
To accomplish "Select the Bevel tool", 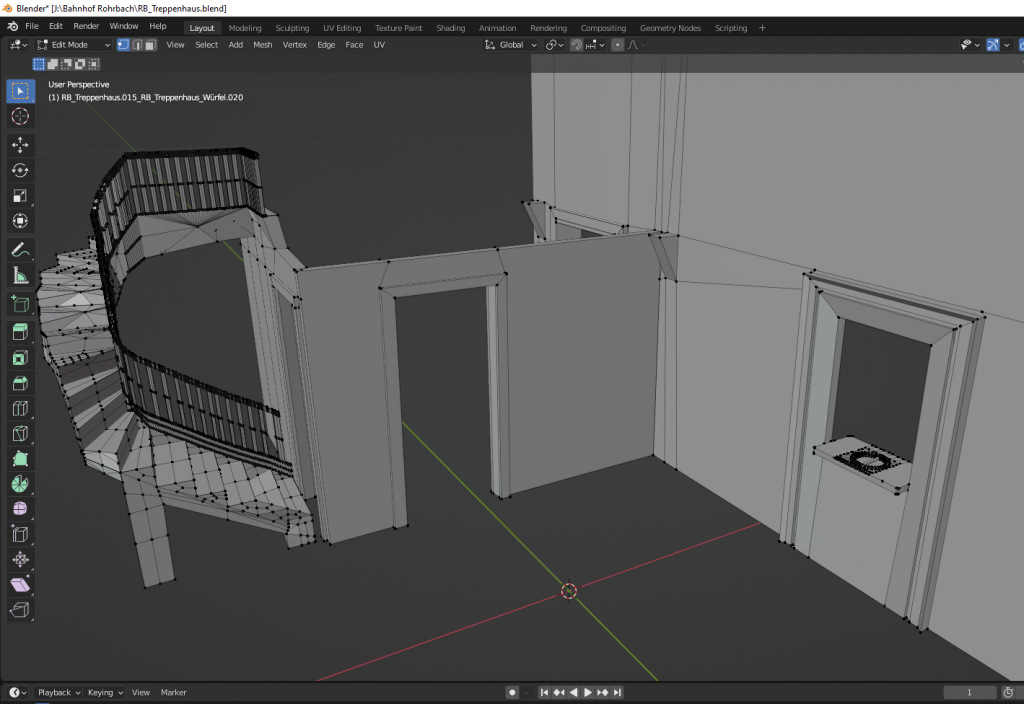I will 20,383.
